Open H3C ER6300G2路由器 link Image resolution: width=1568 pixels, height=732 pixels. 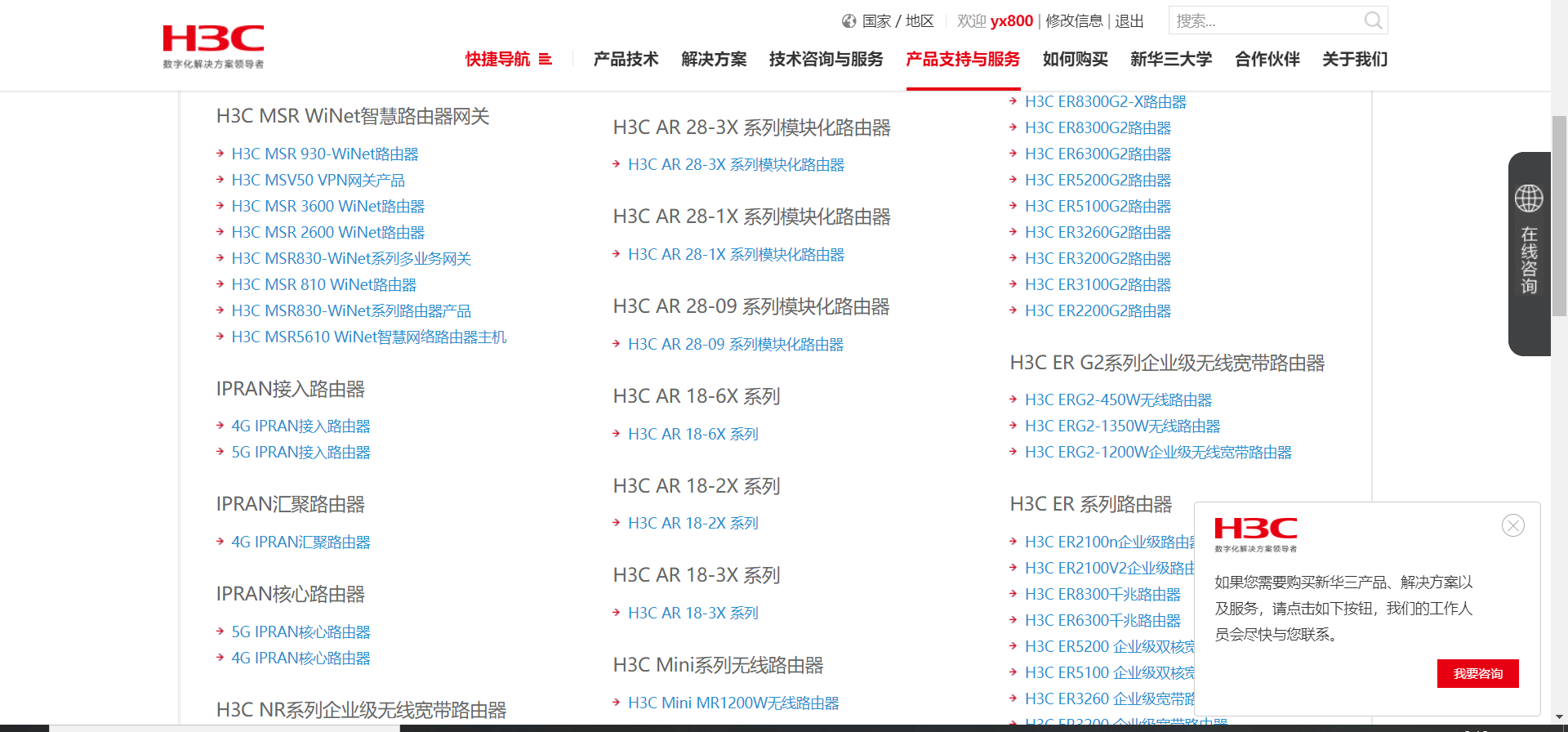tap(1098, 154)
